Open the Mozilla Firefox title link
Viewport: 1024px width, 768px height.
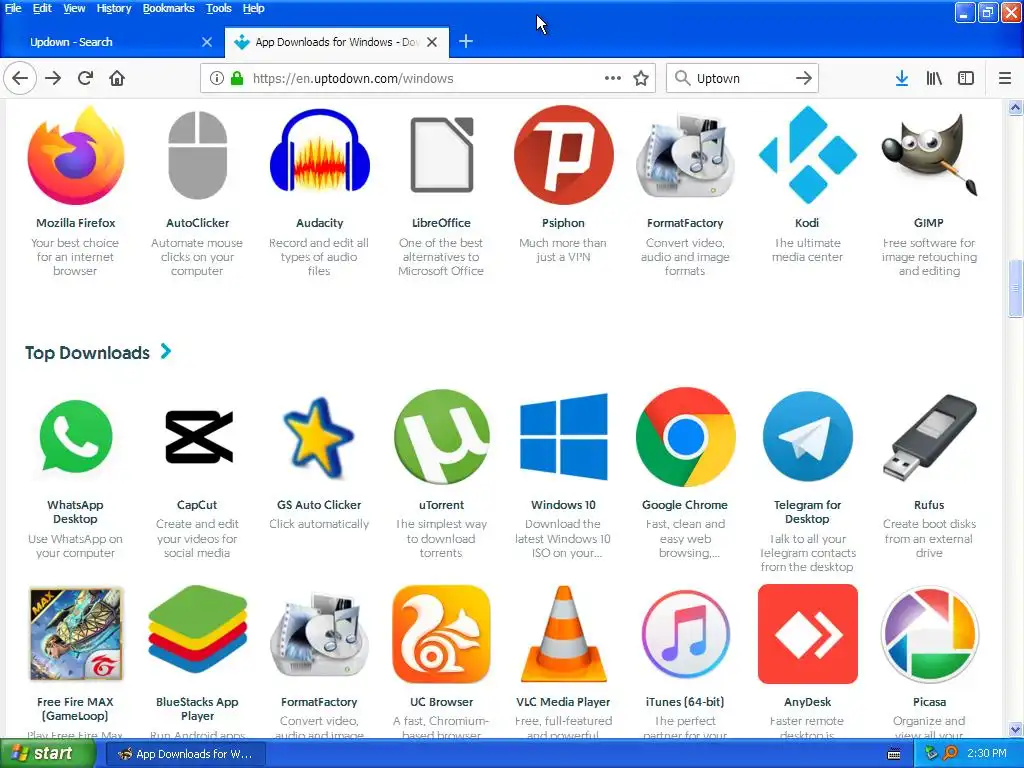76,223
